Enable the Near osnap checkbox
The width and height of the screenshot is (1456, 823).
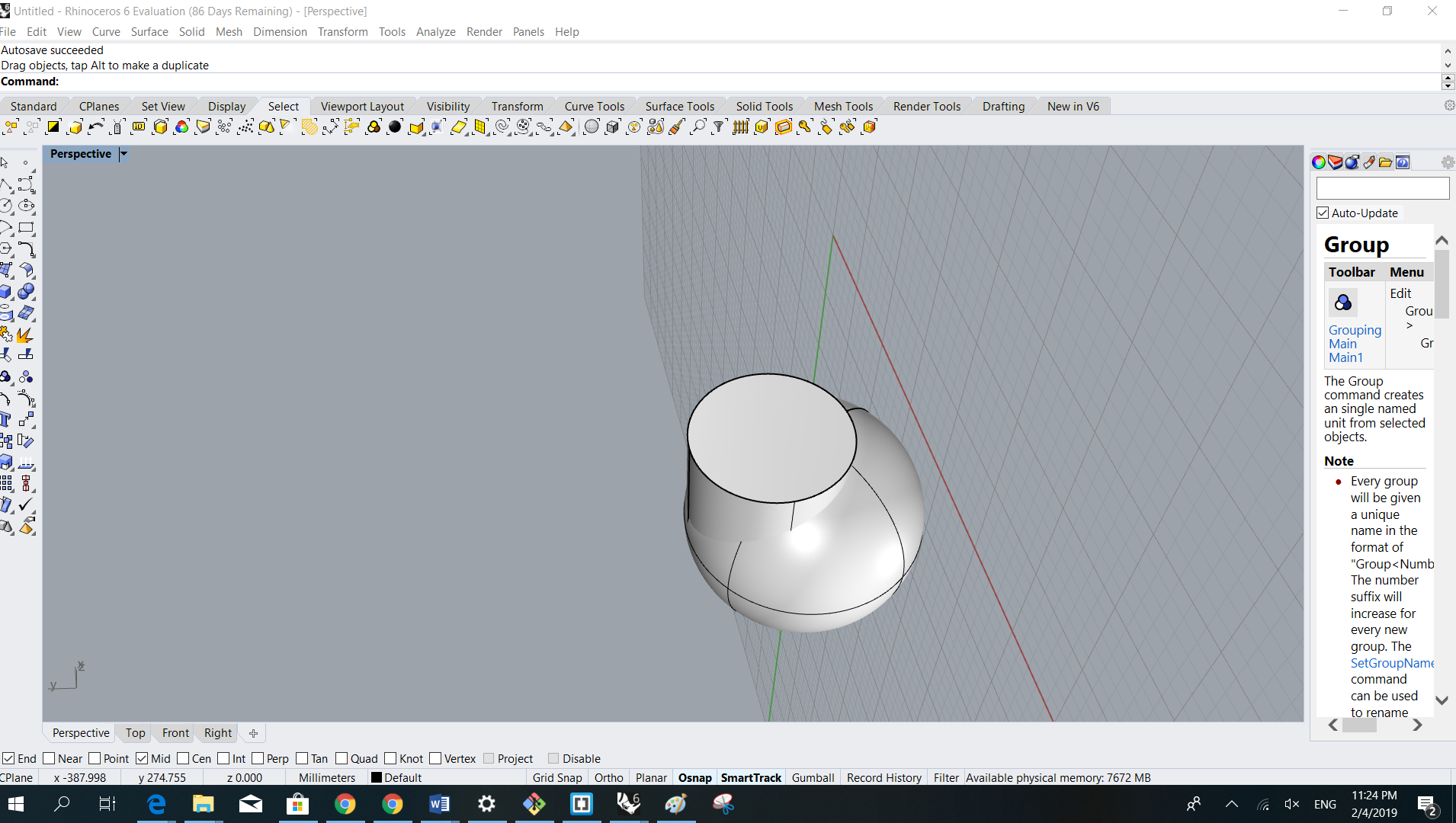tap(49, 759)
